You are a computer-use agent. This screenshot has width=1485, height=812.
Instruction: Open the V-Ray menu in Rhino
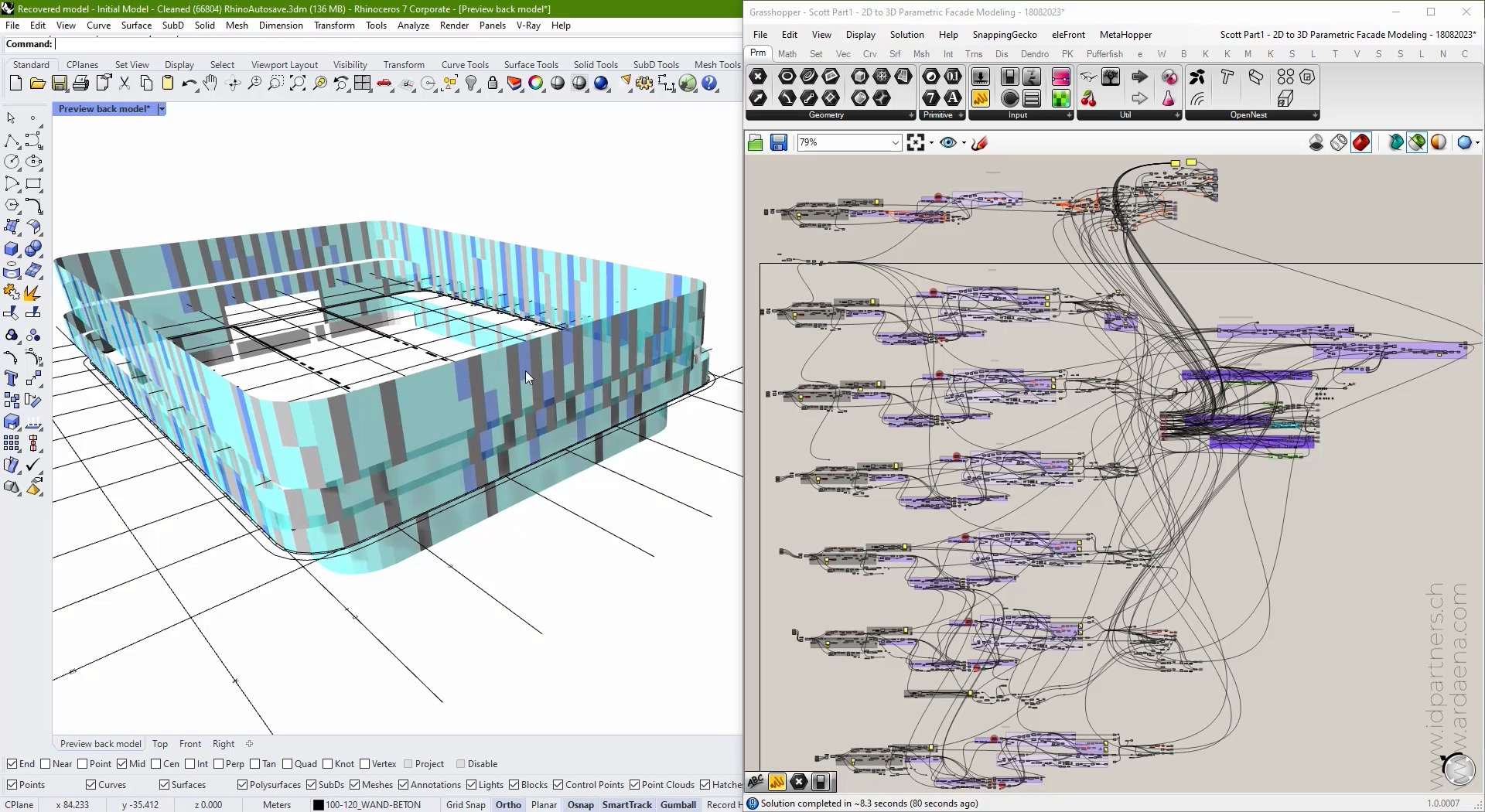tap(528, 26)
